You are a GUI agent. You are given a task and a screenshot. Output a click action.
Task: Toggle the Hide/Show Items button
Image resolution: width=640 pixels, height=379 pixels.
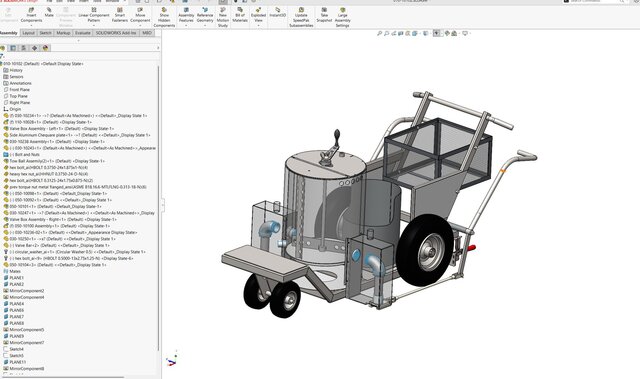pyautogui.click(x=436, y=33)
